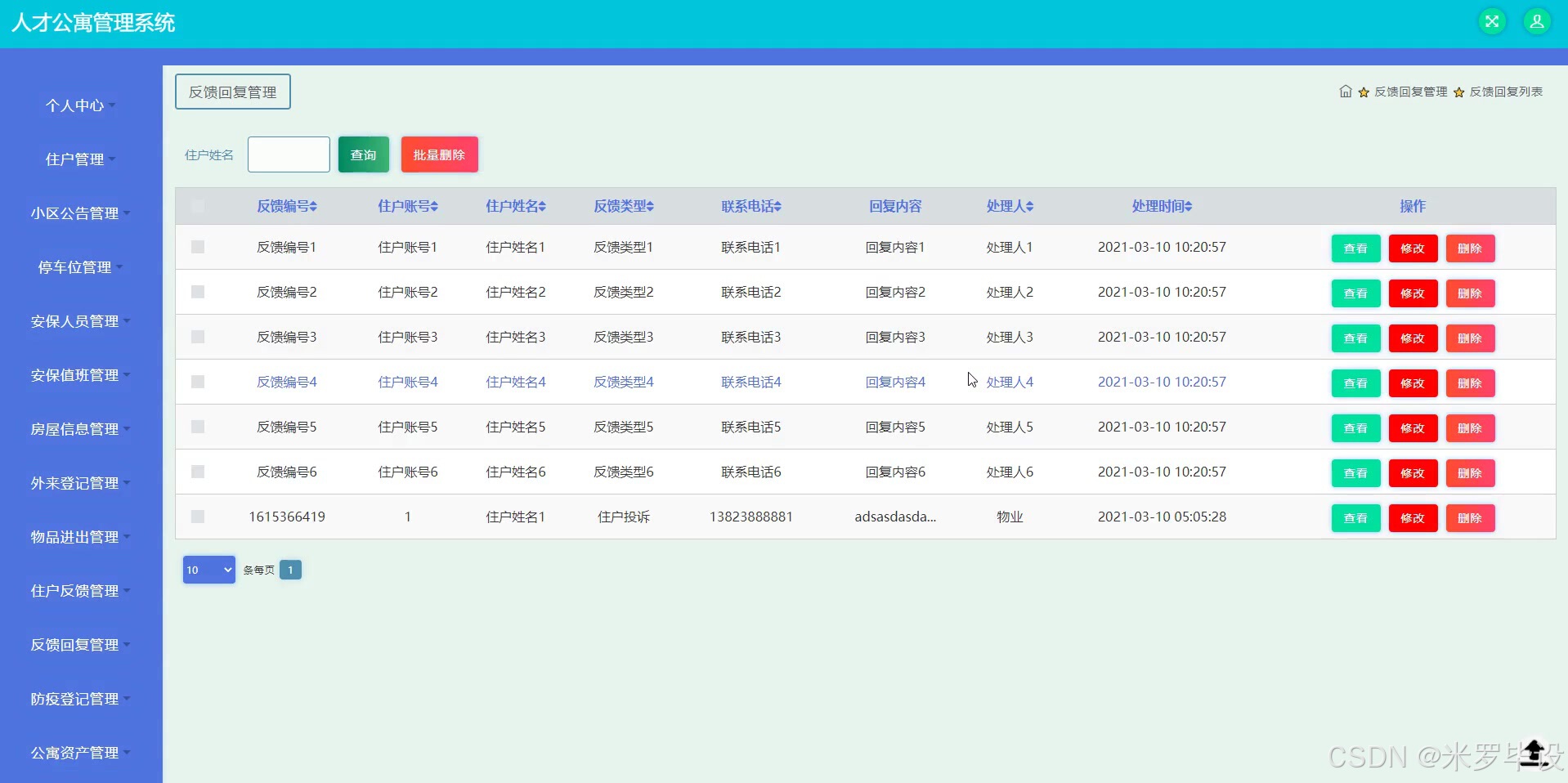Screen dimensions: 1568x783
Task: Expand 住户管理 sidebar menu
Action: click(81, 159)
